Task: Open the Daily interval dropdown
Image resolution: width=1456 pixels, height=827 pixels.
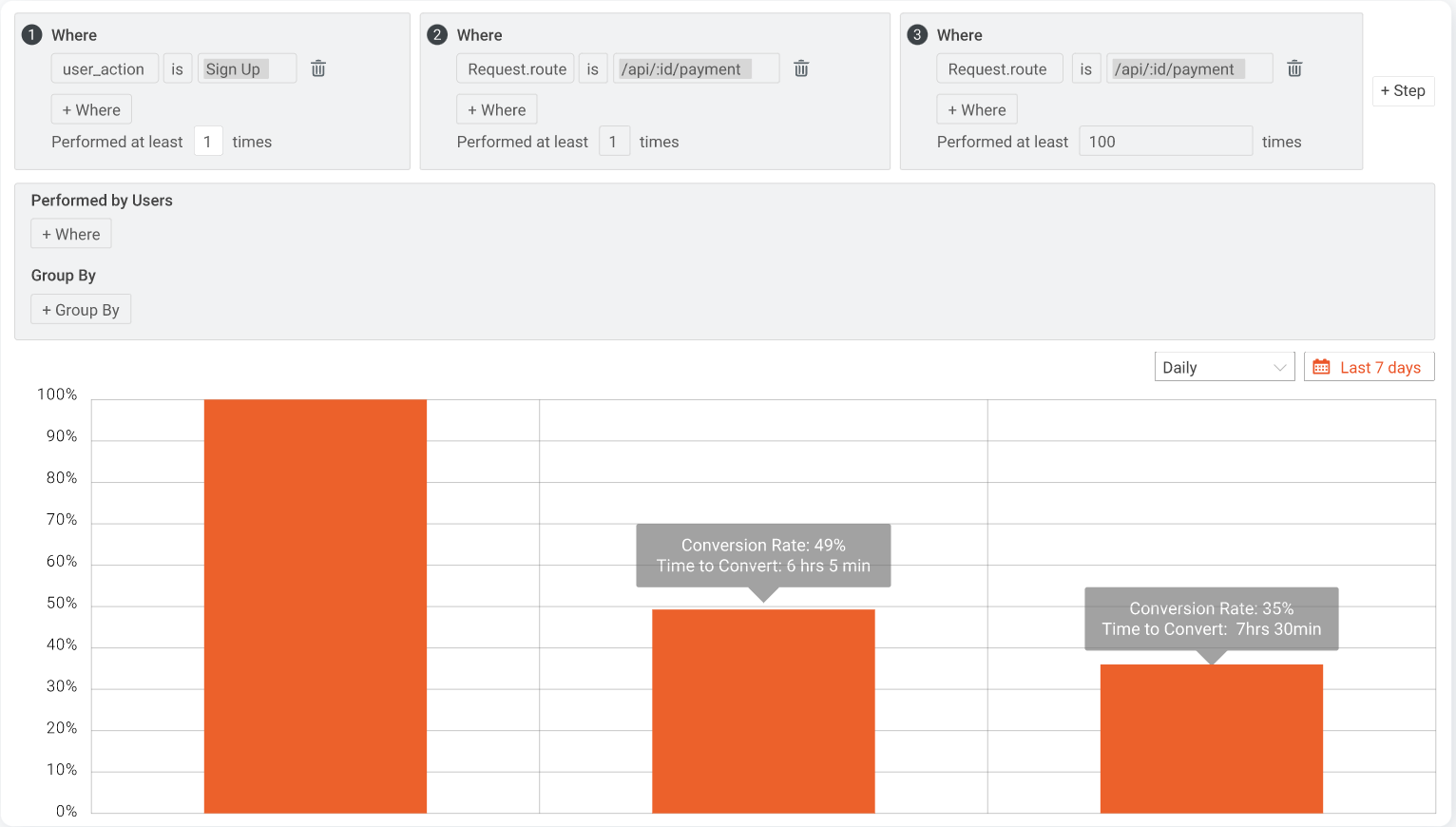Action: click(1224, 366)
